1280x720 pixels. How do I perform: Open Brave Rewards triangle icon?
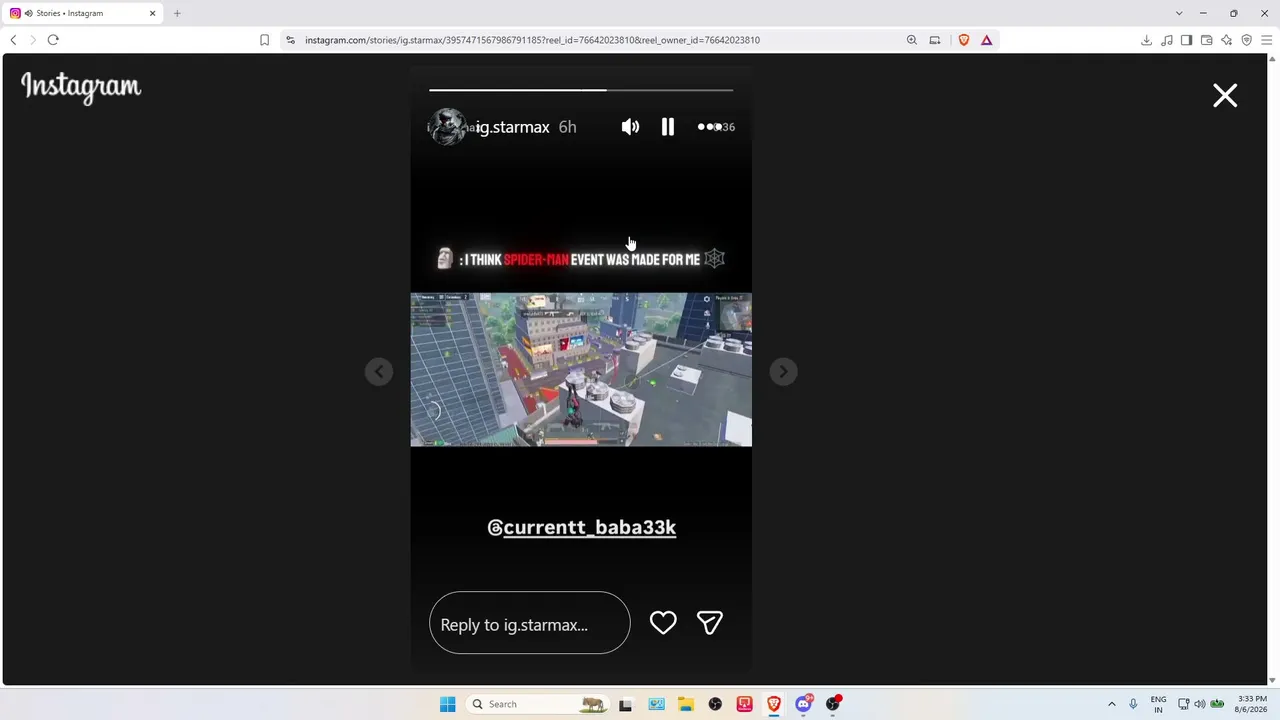click(x=987, y=40)
